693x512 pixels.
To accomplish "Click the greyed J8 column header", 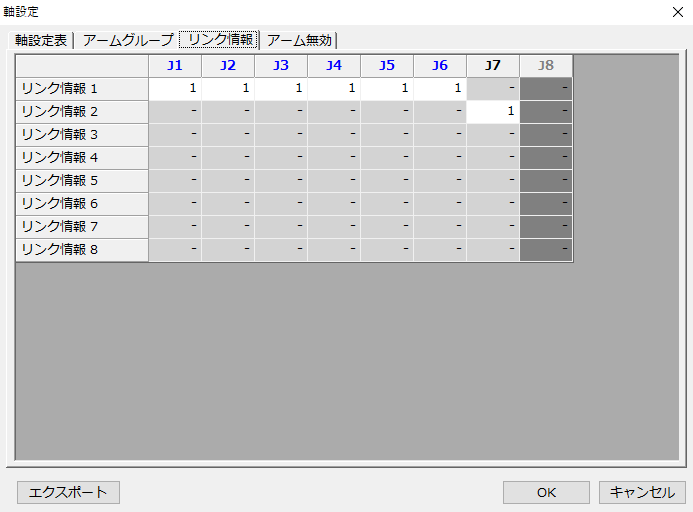I will (546, 66).
